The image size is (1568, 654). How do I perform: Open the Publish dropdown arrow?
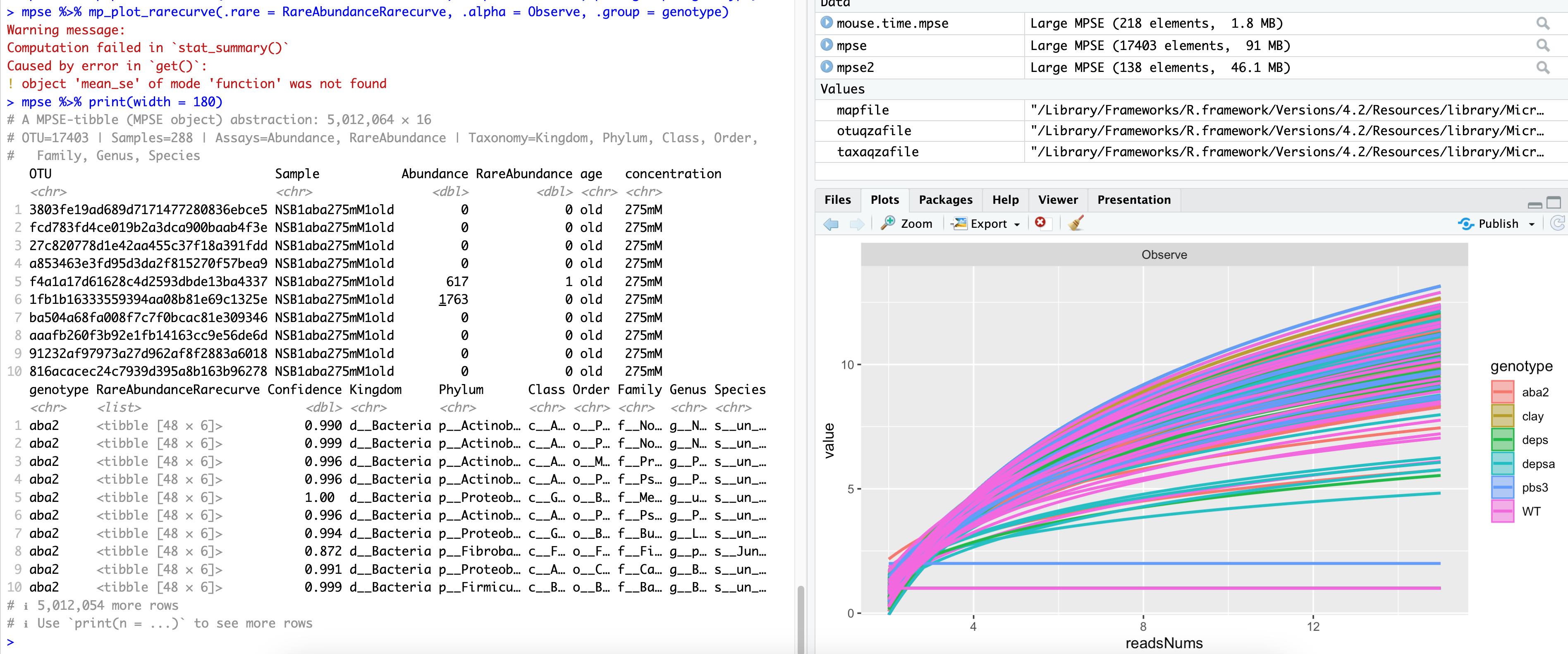(x=1534, y=223)
